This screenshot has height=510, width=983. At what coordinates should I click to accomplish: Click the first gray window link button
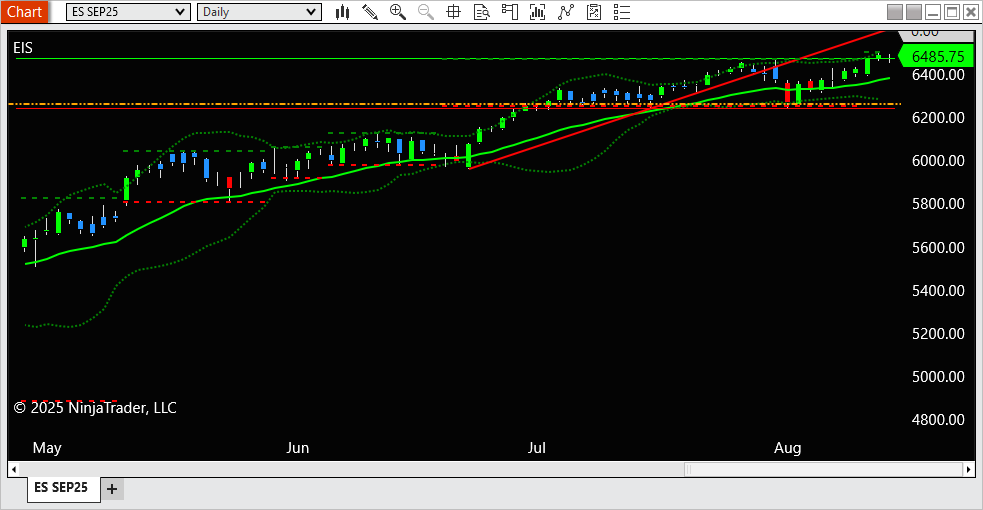[895, 12]
